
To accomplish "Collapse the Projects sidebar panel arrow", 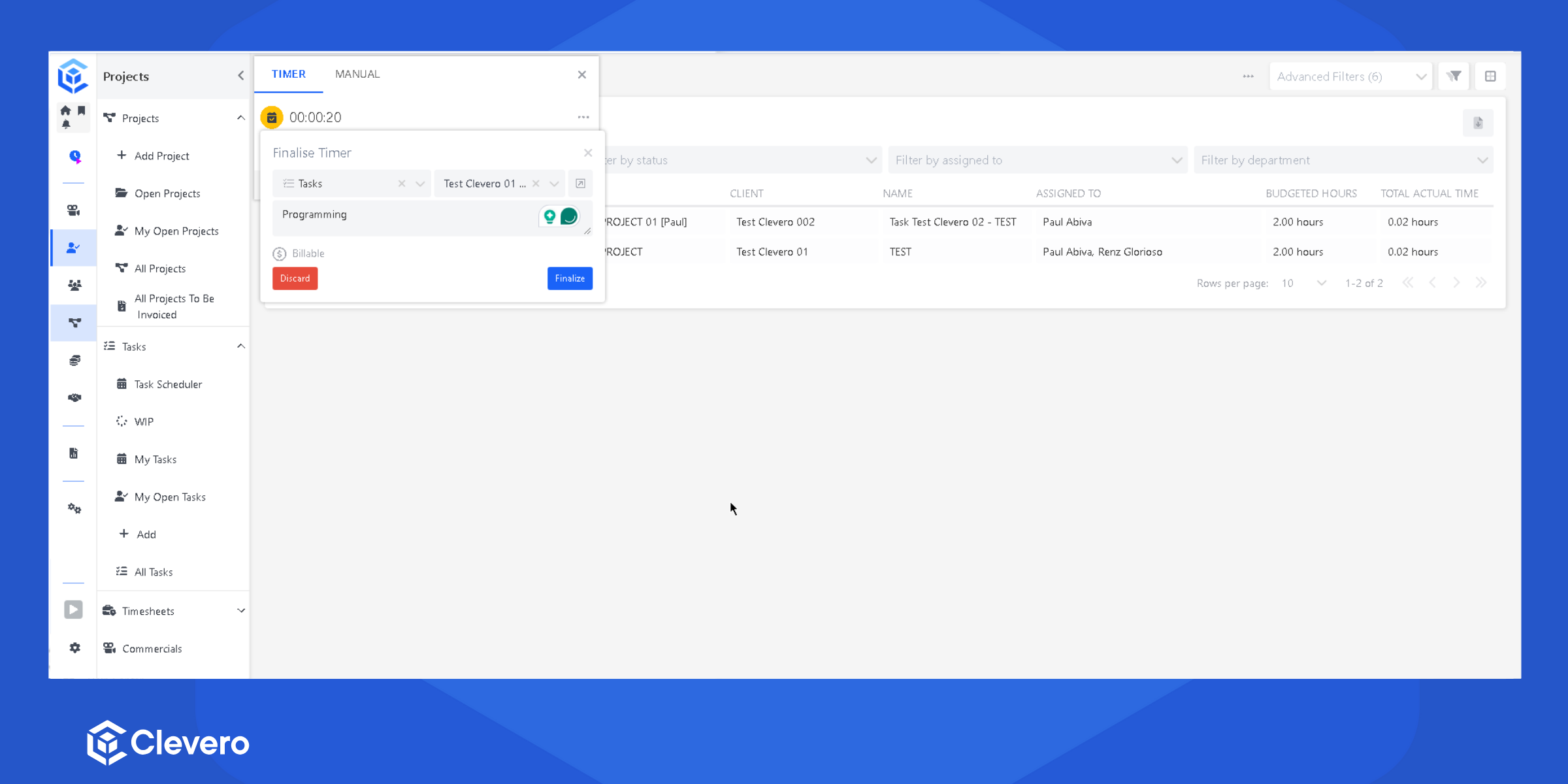I will 241,76.
